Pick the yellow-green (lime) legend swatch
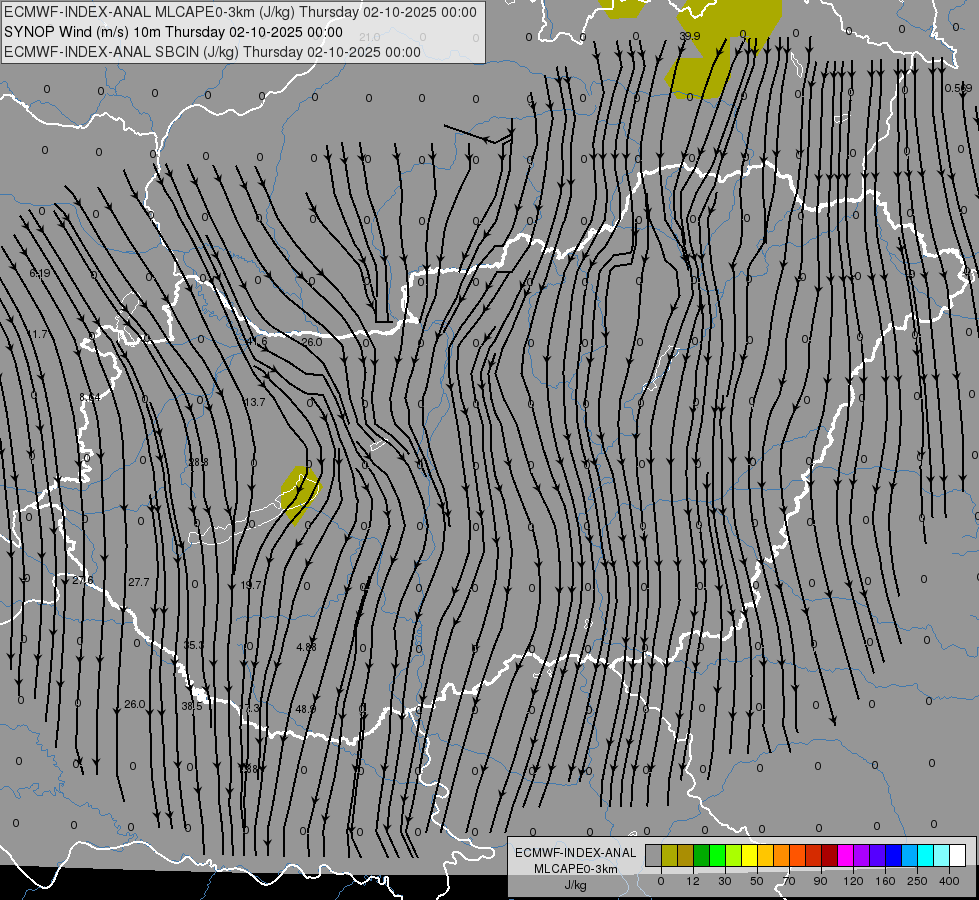This screenshot has height=900, width=979. tap(734, 855)
